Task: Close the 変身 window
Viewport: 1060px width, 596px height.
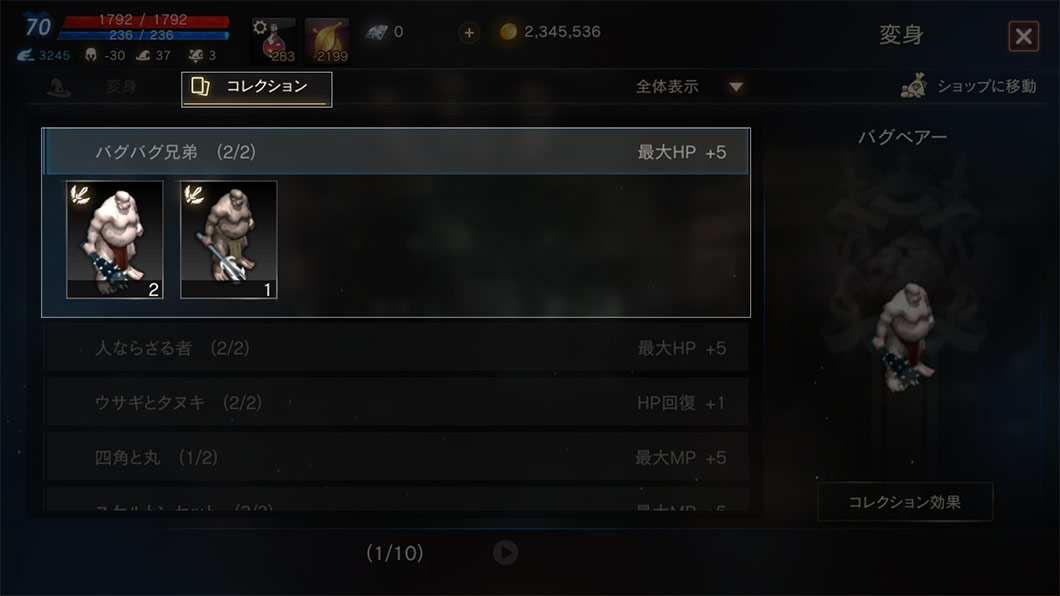Action: pyautogui.click(x=1023, y=36)
